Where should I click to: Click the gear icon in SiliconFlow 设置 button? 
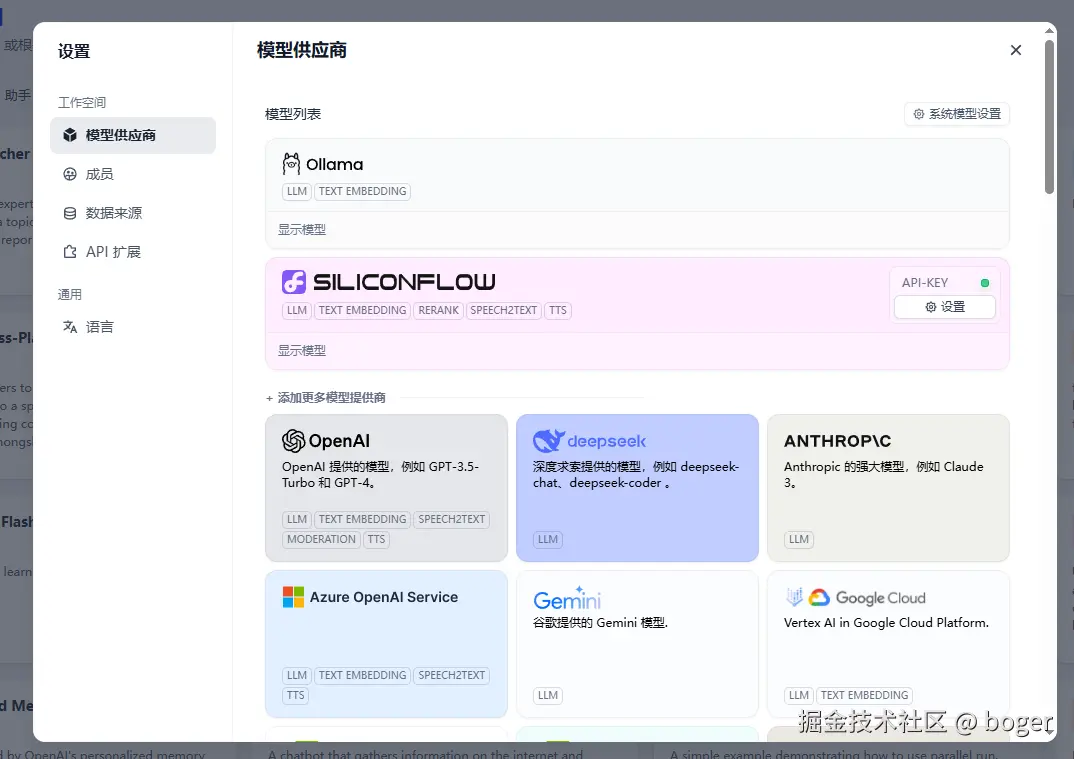pyautogui.click(x=930, y=307)
